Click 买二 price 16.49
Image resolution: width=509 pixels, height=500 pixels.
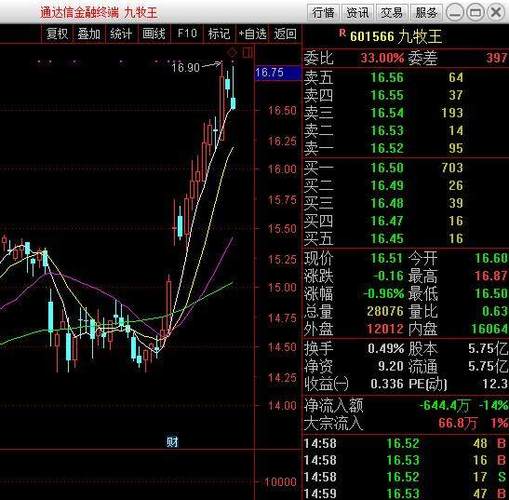pos(387,185)
